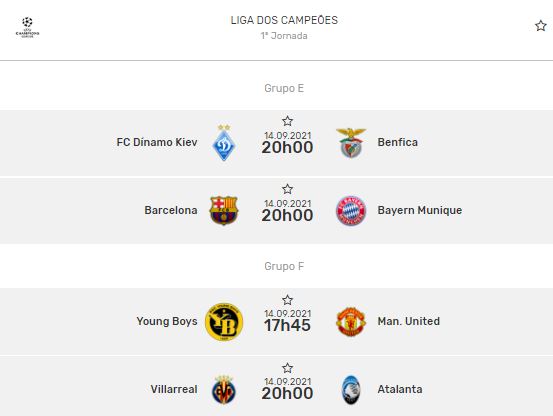Select the Man. United red crest
553x416 pixels.
[x=351, y=322]
